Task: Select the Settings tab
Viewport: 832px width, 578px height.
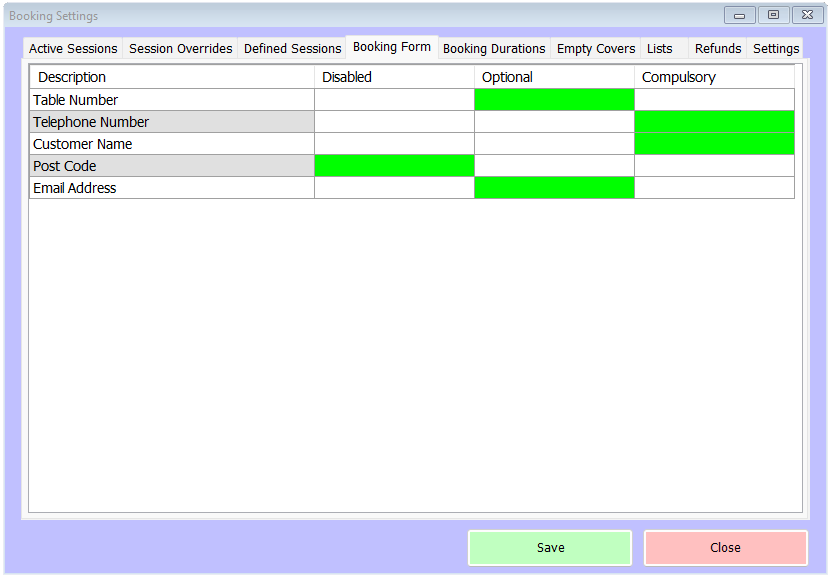Action: [x=776, y=48]
